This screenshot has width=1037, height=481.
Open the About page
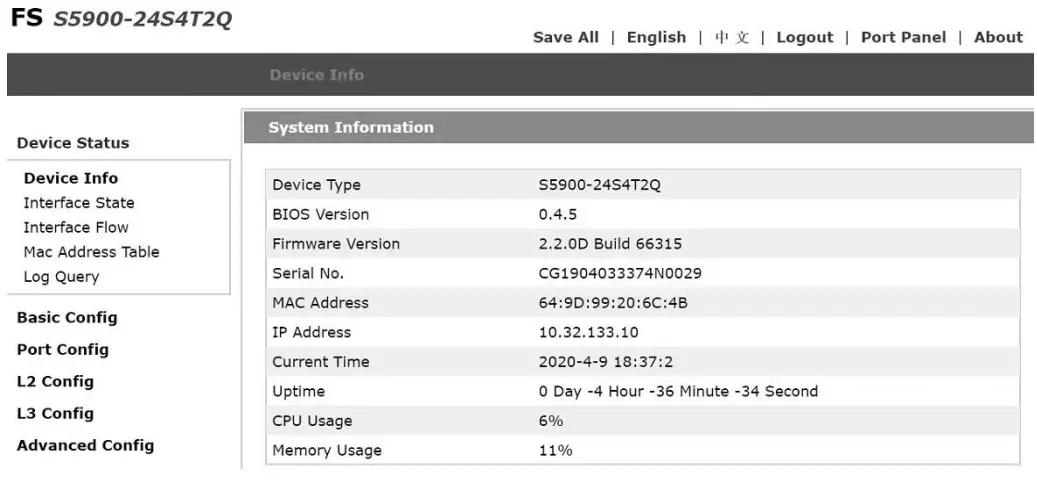tap(998, 37)
